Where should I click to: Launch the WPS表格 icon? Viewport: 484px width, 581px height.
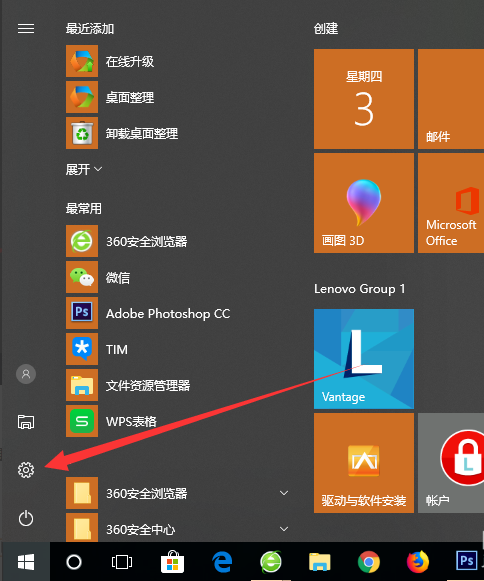[82, 421]
